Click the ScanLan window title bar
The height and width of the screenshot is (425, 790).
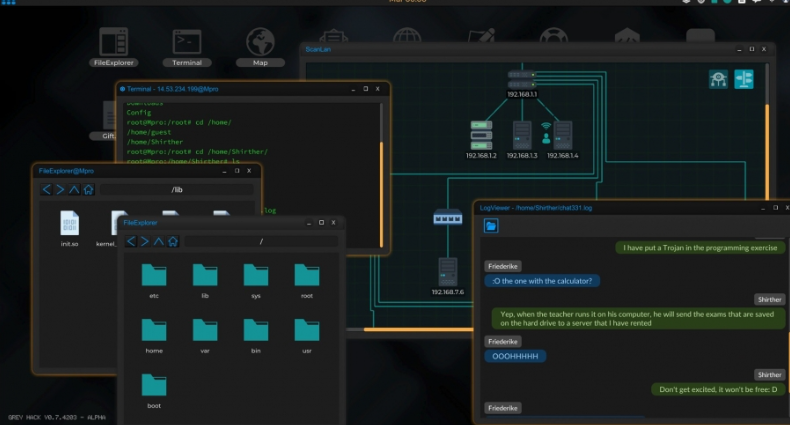click(x=536, y=49)
